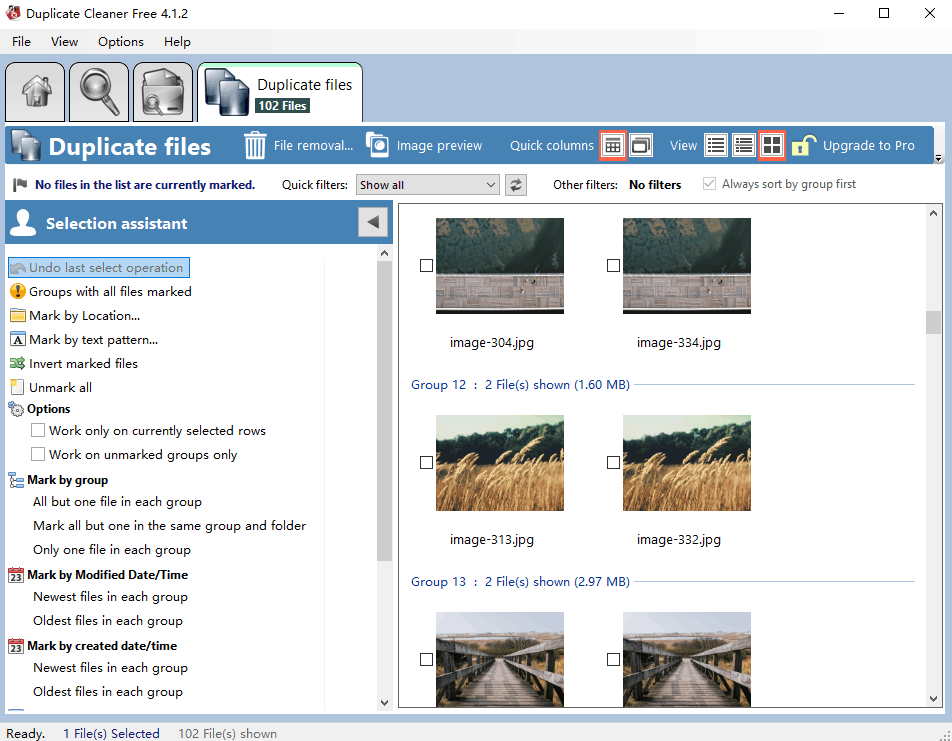The width and height of the screenshot is (952, 741).
Task: Select quick columns table icon
Action: [x=613, y=145]
